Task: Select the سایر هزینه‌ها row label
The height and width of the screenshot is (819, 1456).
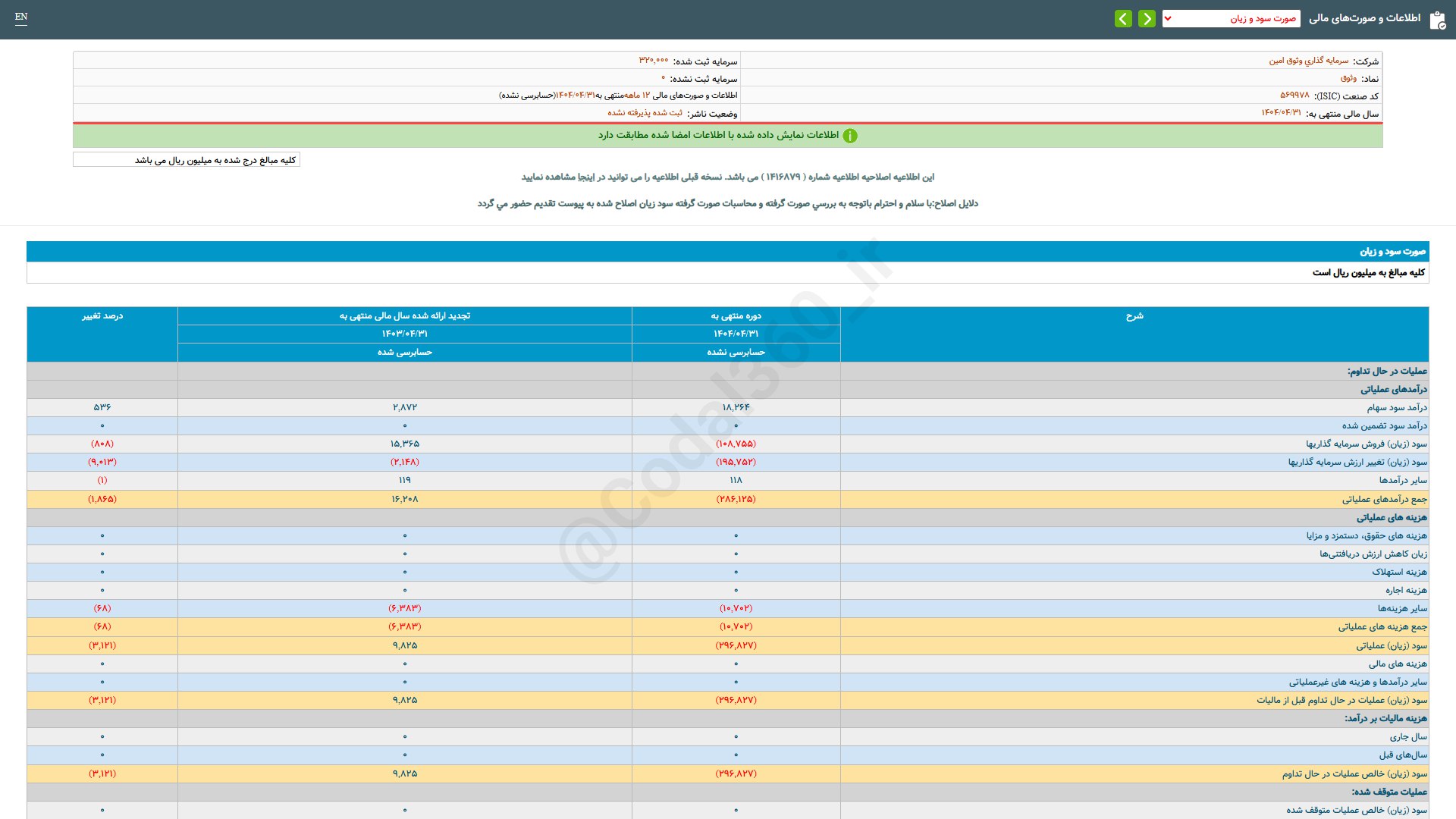Action: point(1402,608)
